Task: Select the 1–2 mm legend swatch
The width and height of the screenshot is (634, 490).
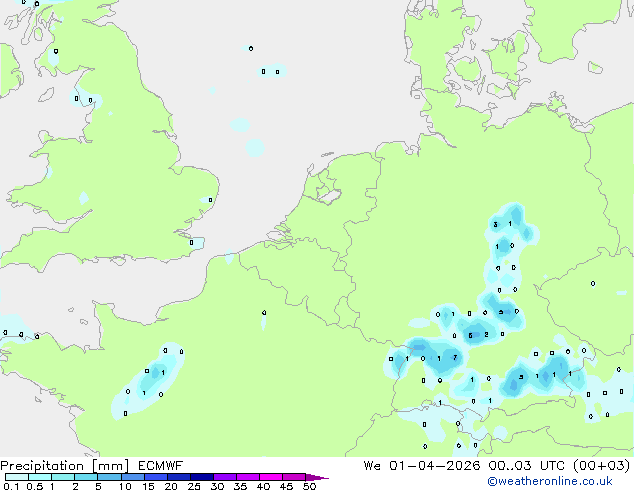Action: [x=63, y=477]
